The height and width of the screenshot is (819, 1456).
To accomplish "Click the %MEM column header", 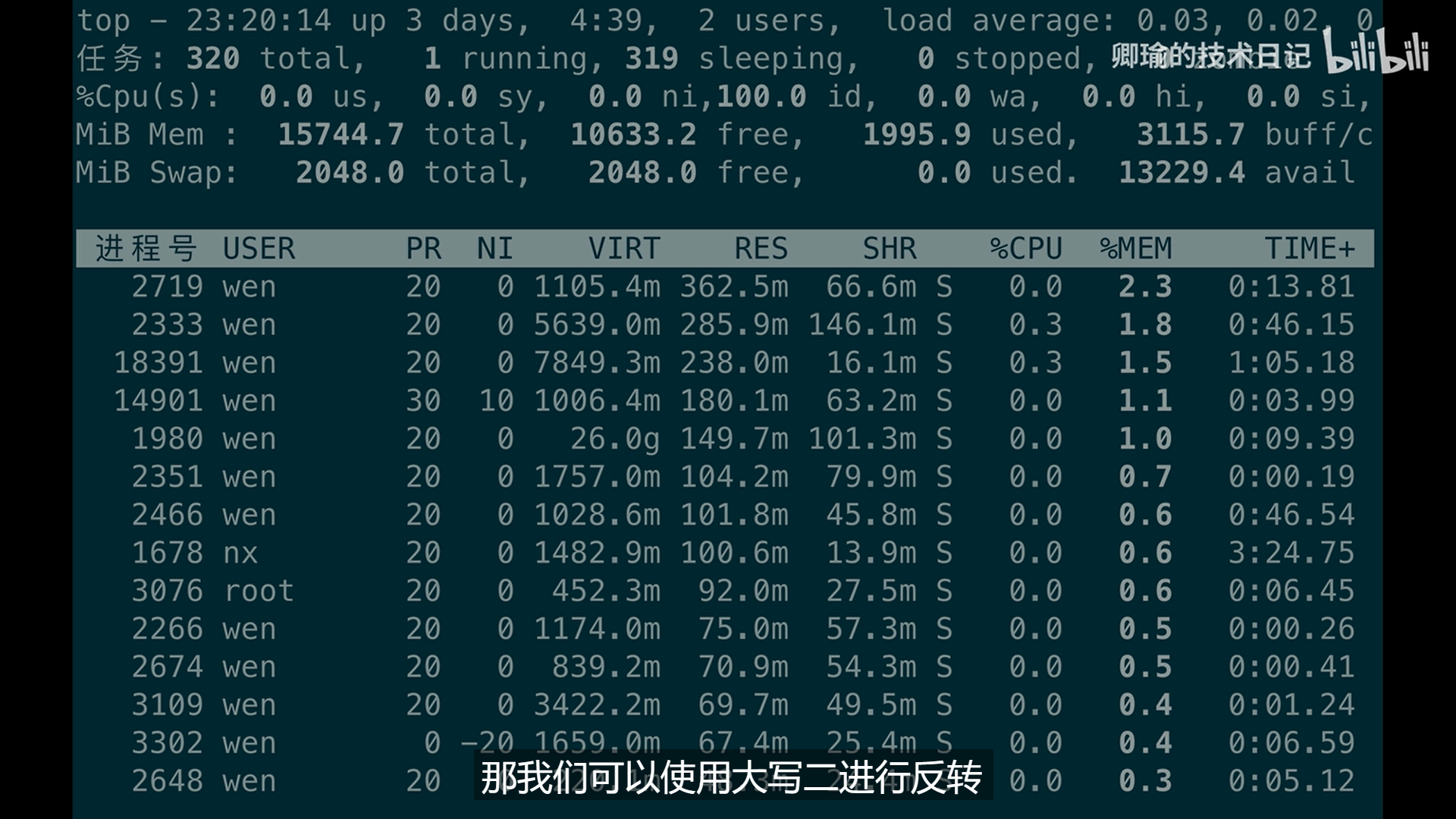I will pyautogui.click(x=1135, y=249).
